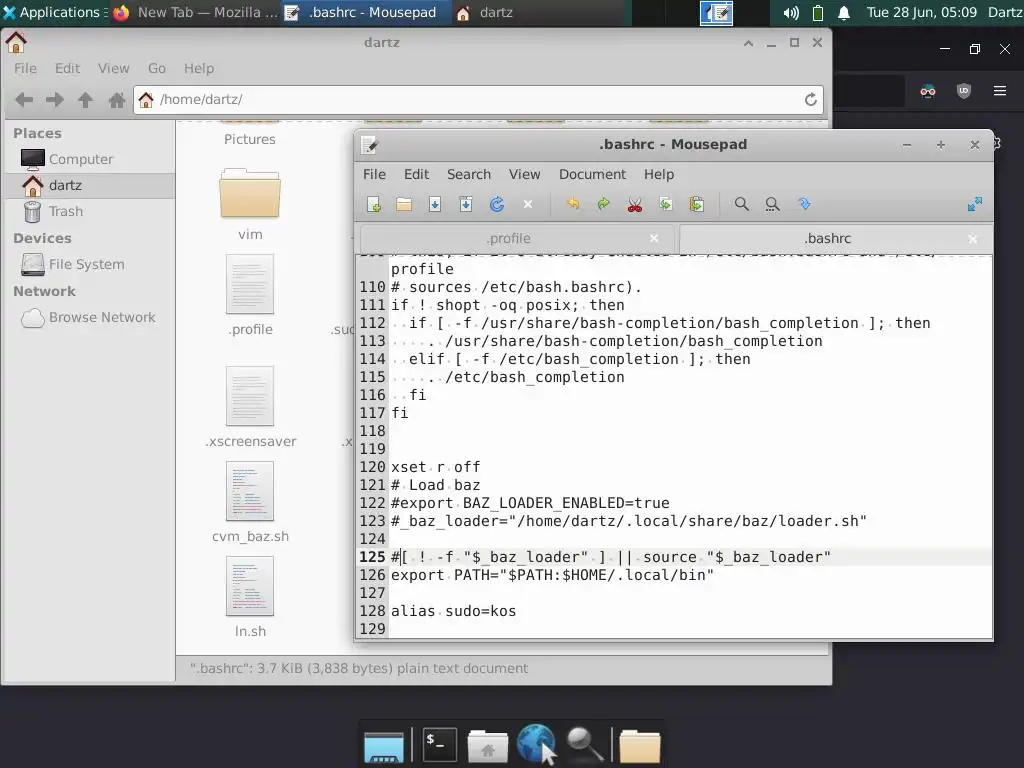
Task: Close the .profile tab
Action: coord(654,238)
